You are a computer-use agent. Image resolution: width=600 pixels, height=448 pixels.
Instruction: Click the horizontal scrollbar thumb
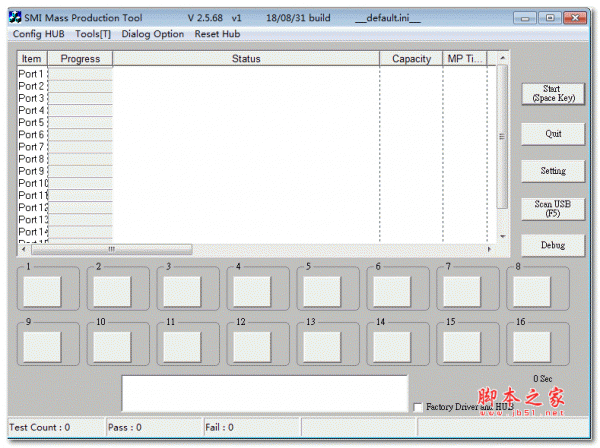tap(111, 249)
